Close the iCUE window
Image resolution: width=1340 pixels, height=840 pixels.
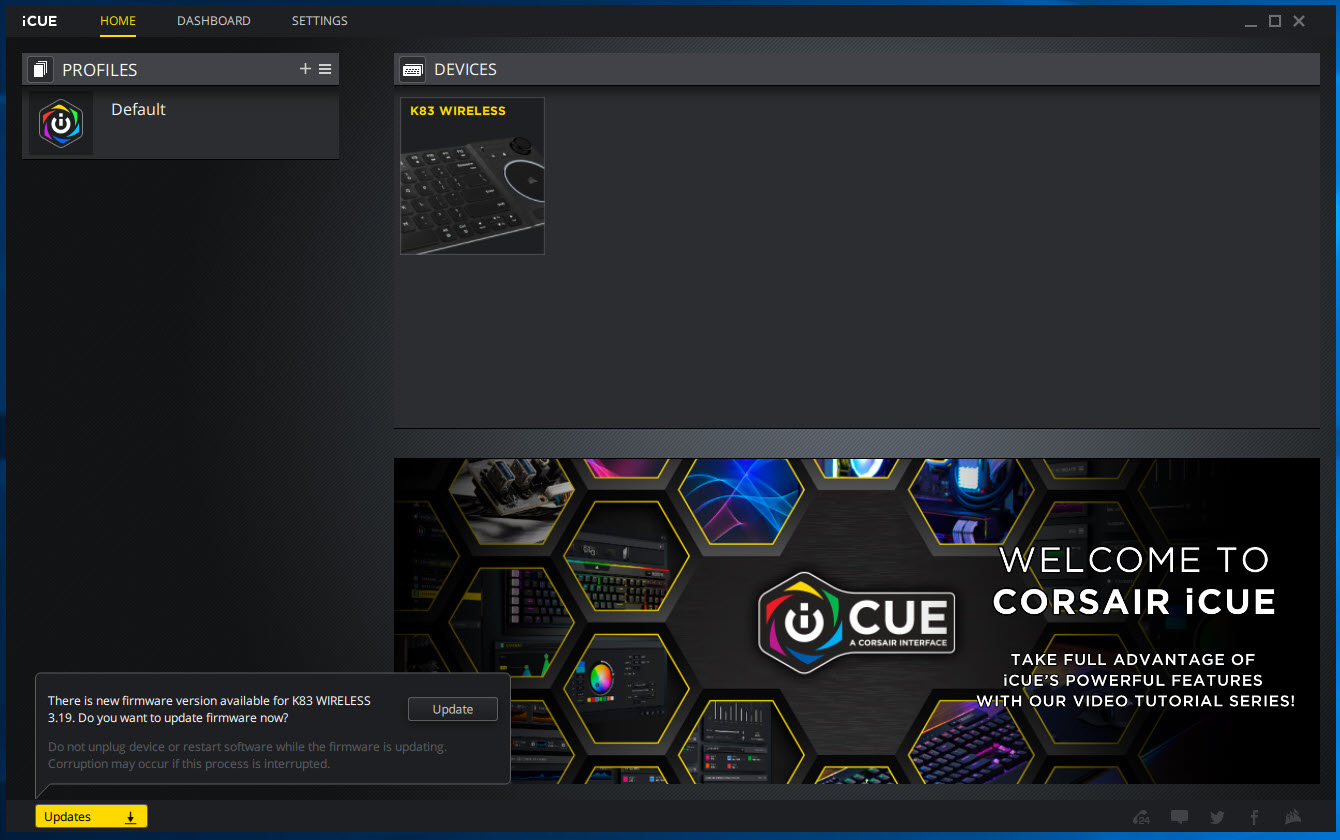1299,21
